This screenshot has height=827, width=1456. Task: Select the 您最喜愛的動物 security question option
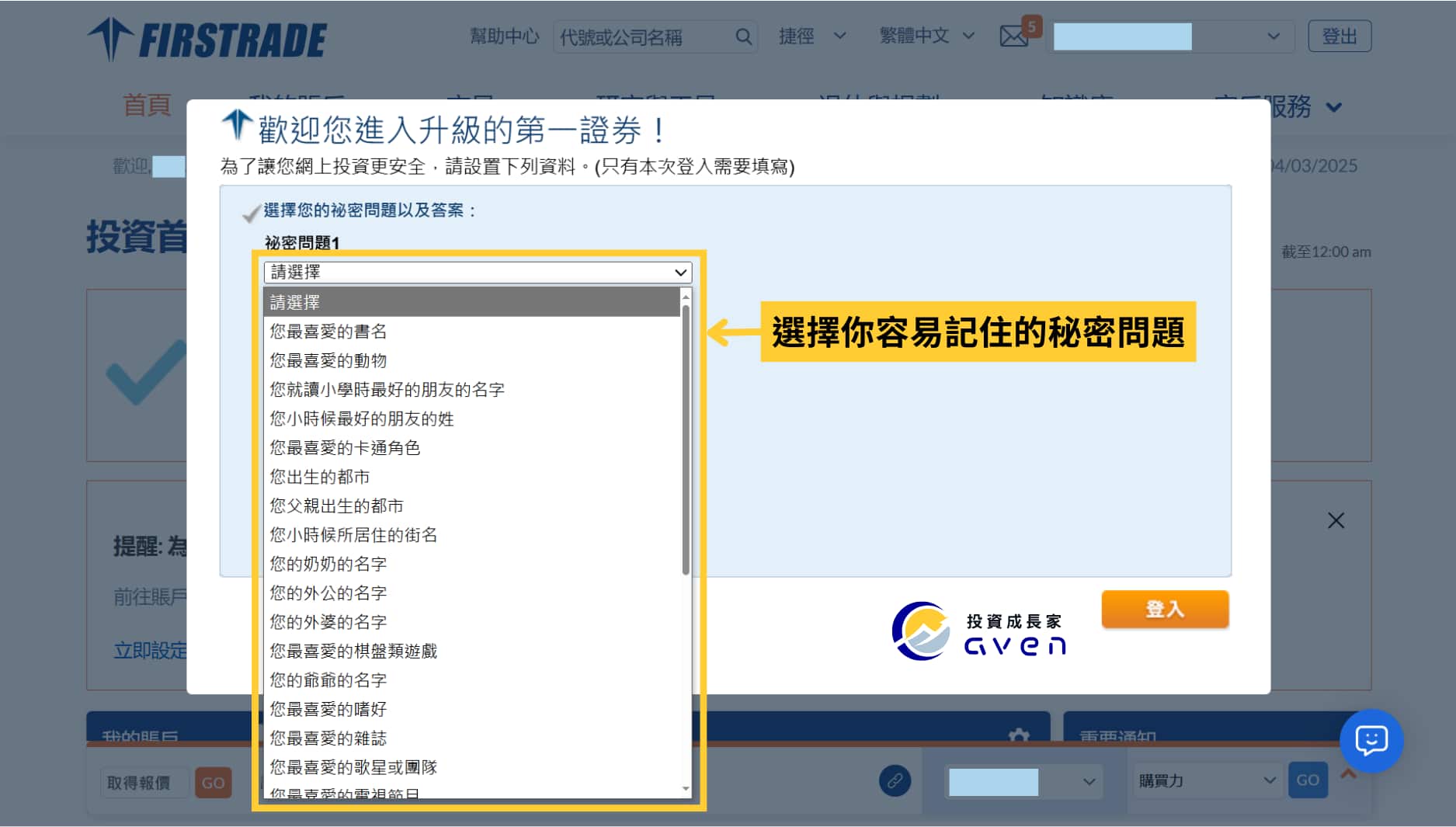pyautogui.click(x=328, y=360)
